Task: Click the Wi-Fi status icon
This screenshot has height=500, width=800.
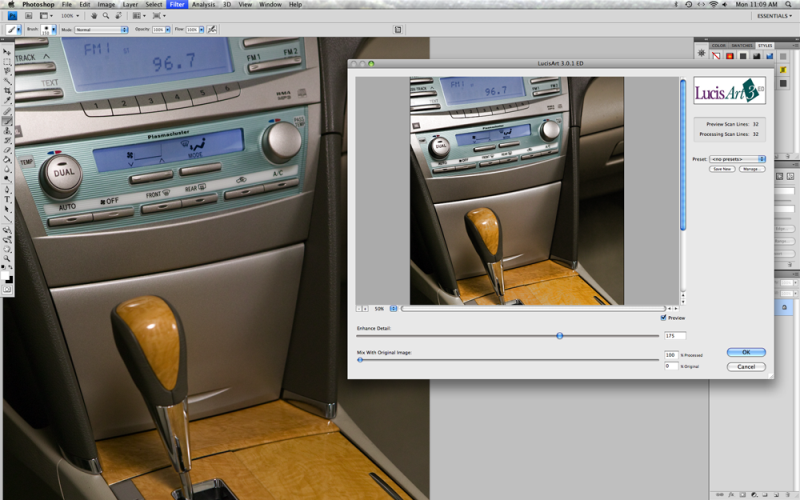Action: [713, 4]
